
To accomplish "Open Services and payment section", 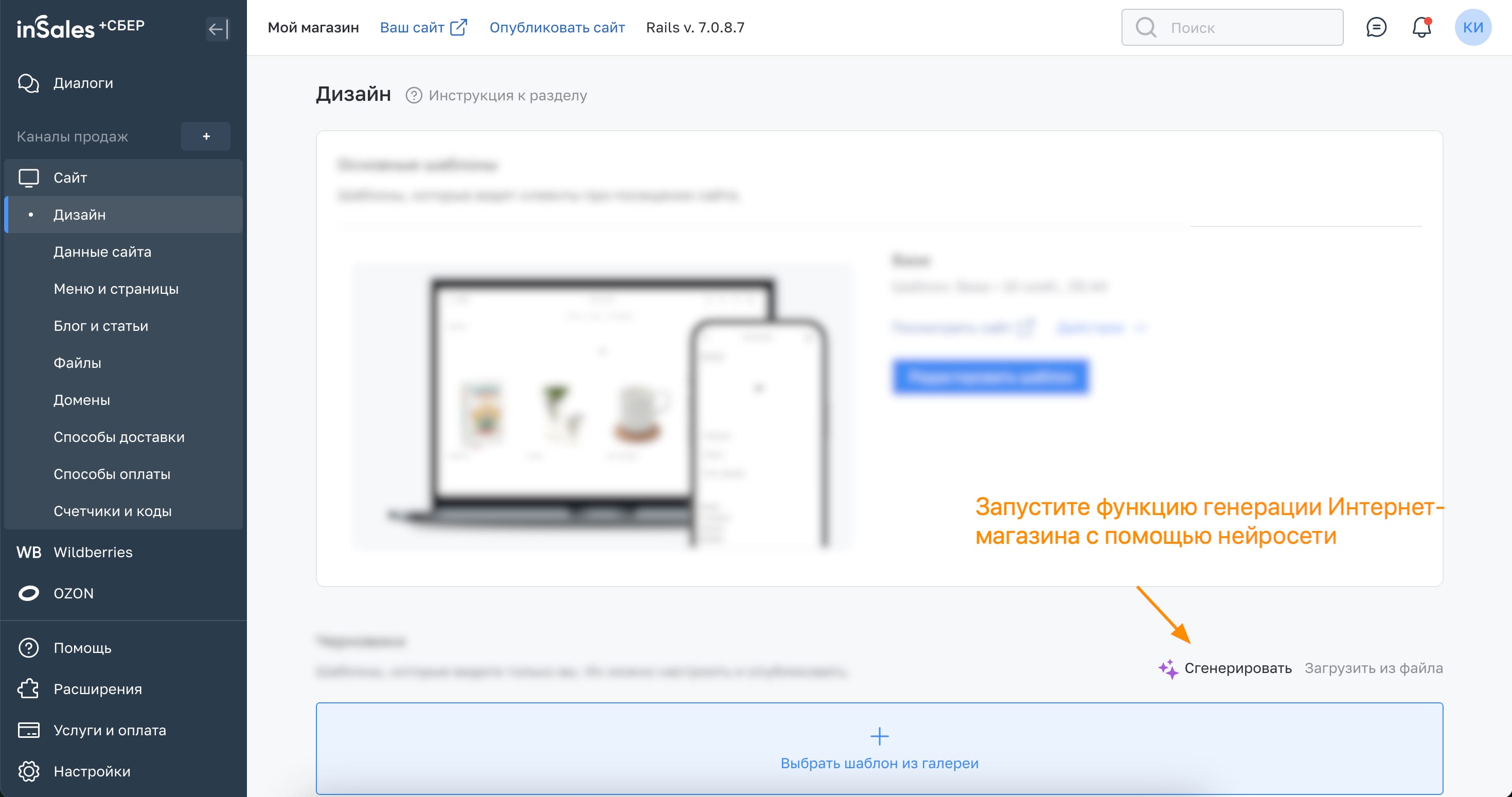I will tap(109, 730).
